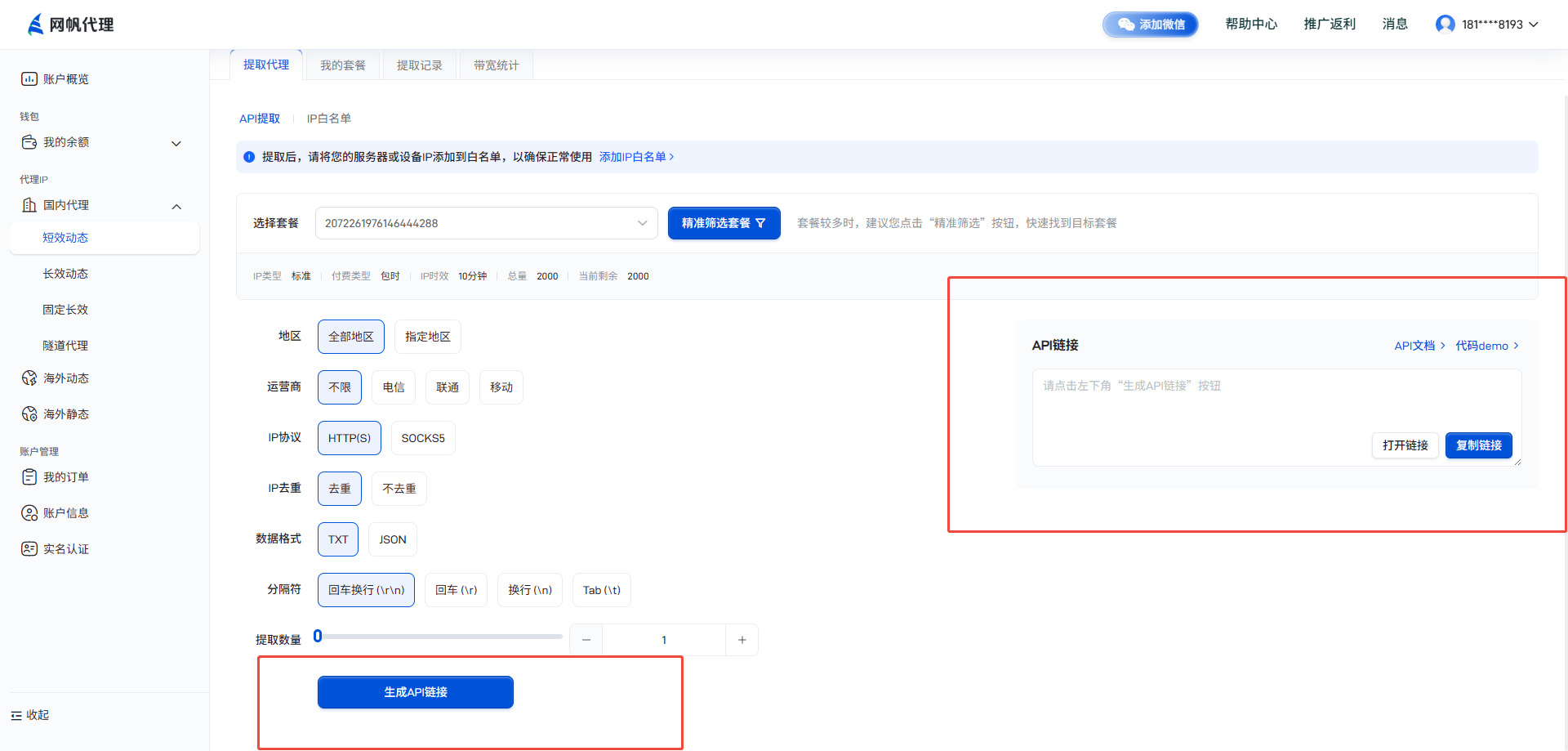1568x751 pixels.
Task: Click the 提取数量 slider track
Action: click(x=440, y=636)
